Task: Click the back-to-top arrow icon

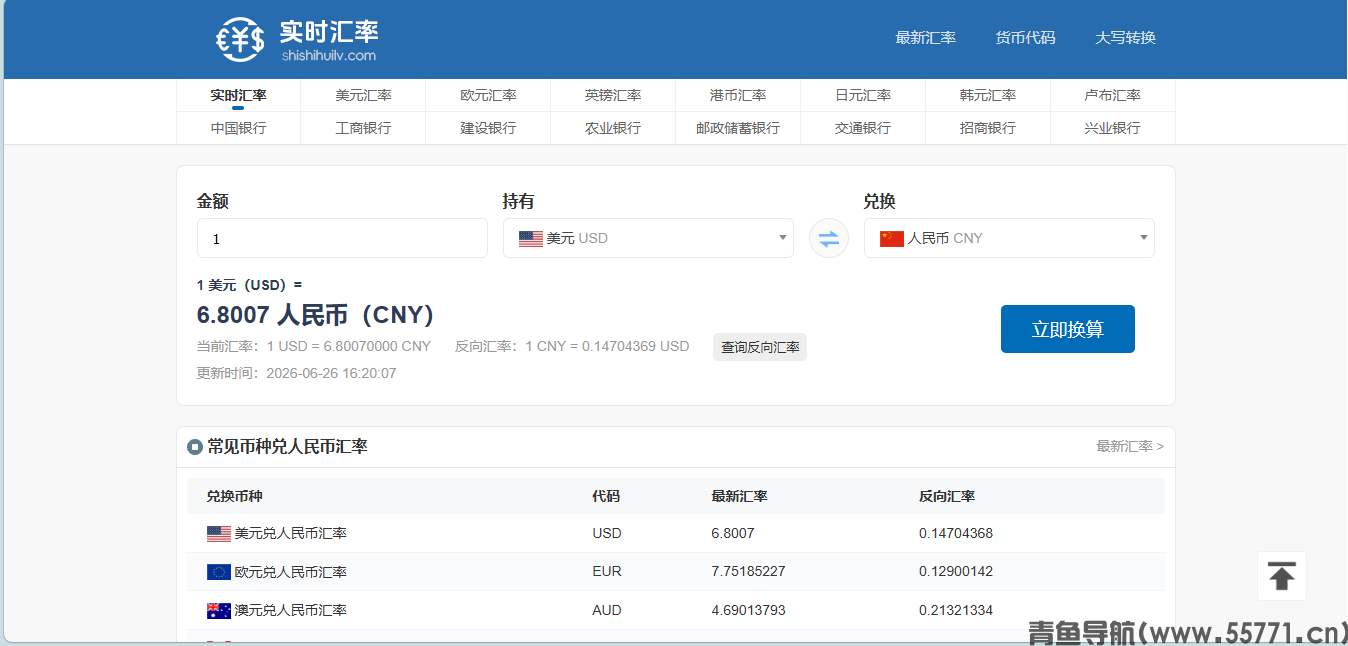Action: tap(1282, 576)
